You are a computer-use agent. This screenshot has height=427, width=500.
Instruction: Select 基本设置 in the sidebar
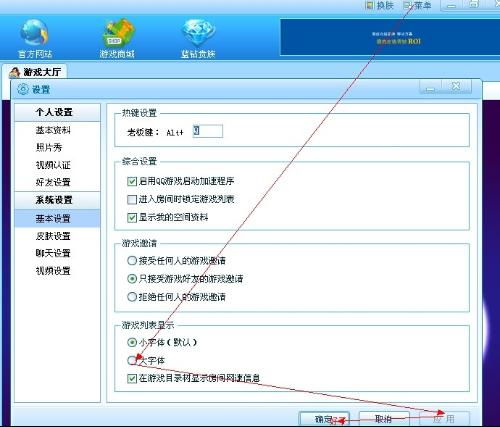[x=57, y=218]
